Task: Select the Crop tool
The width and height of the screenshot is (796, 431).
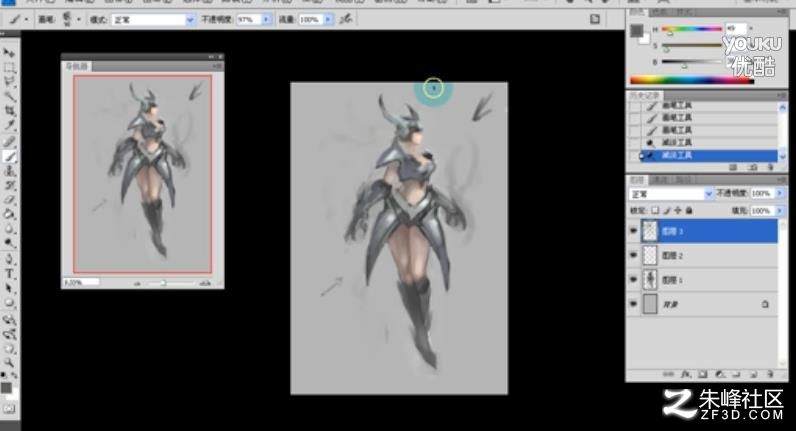Action: point(9,110)
